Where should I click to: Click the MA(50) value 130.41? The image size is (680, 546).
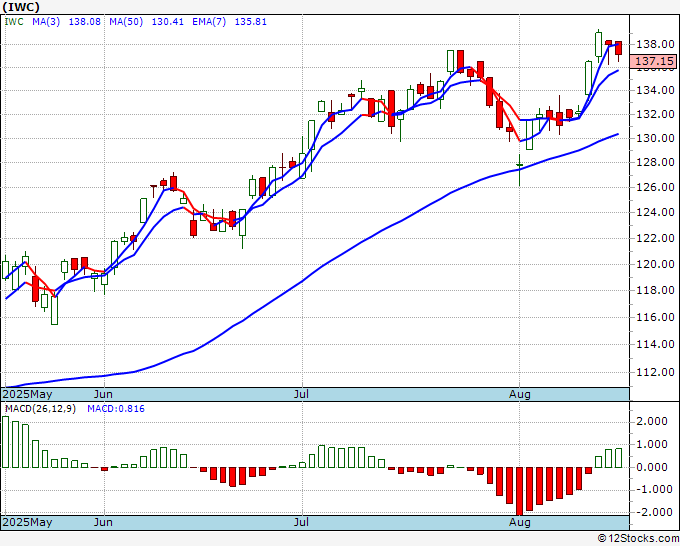167,22
